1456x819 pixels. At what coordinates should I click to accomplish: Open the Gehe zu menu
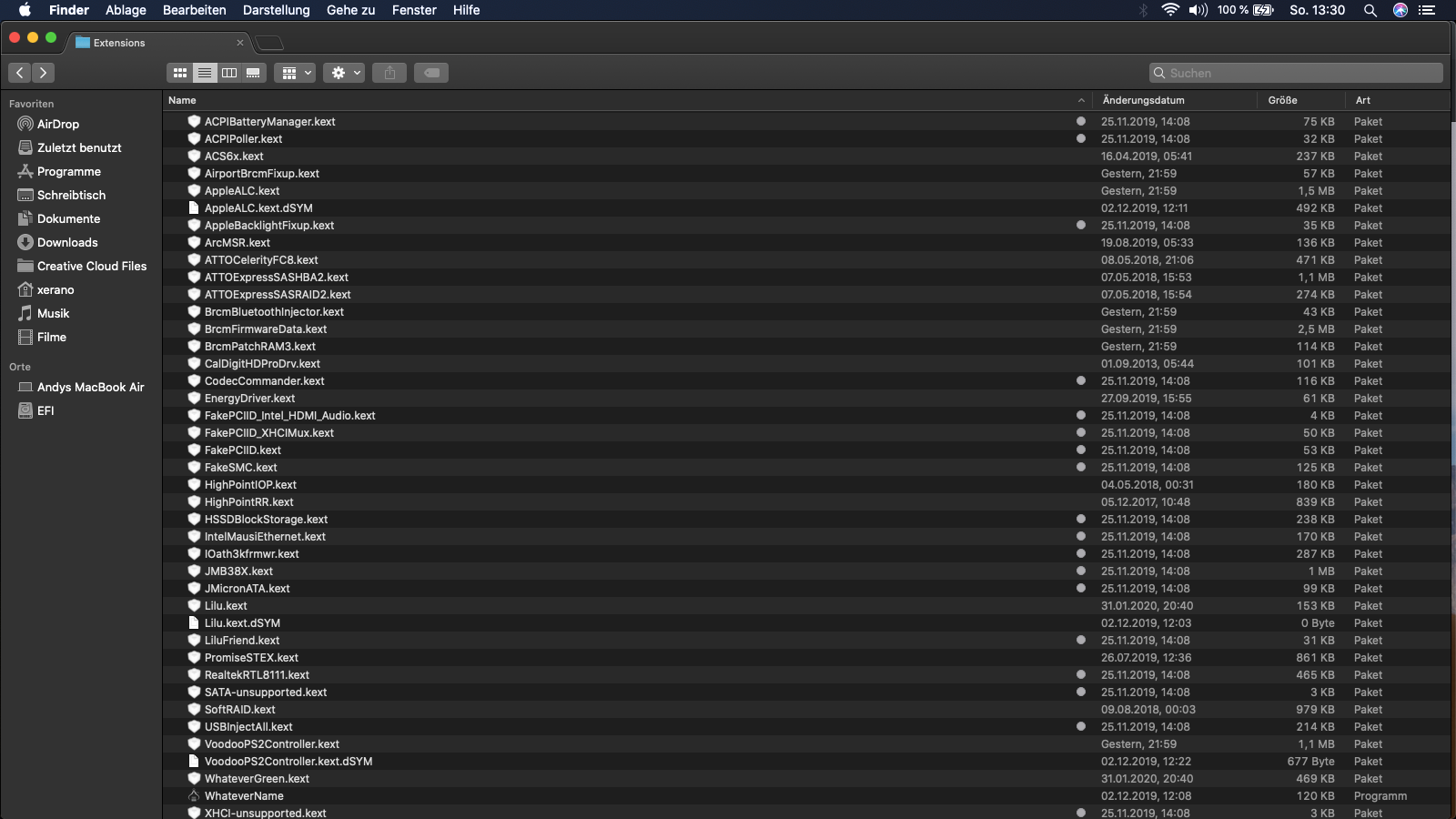[x=351, y=10]
